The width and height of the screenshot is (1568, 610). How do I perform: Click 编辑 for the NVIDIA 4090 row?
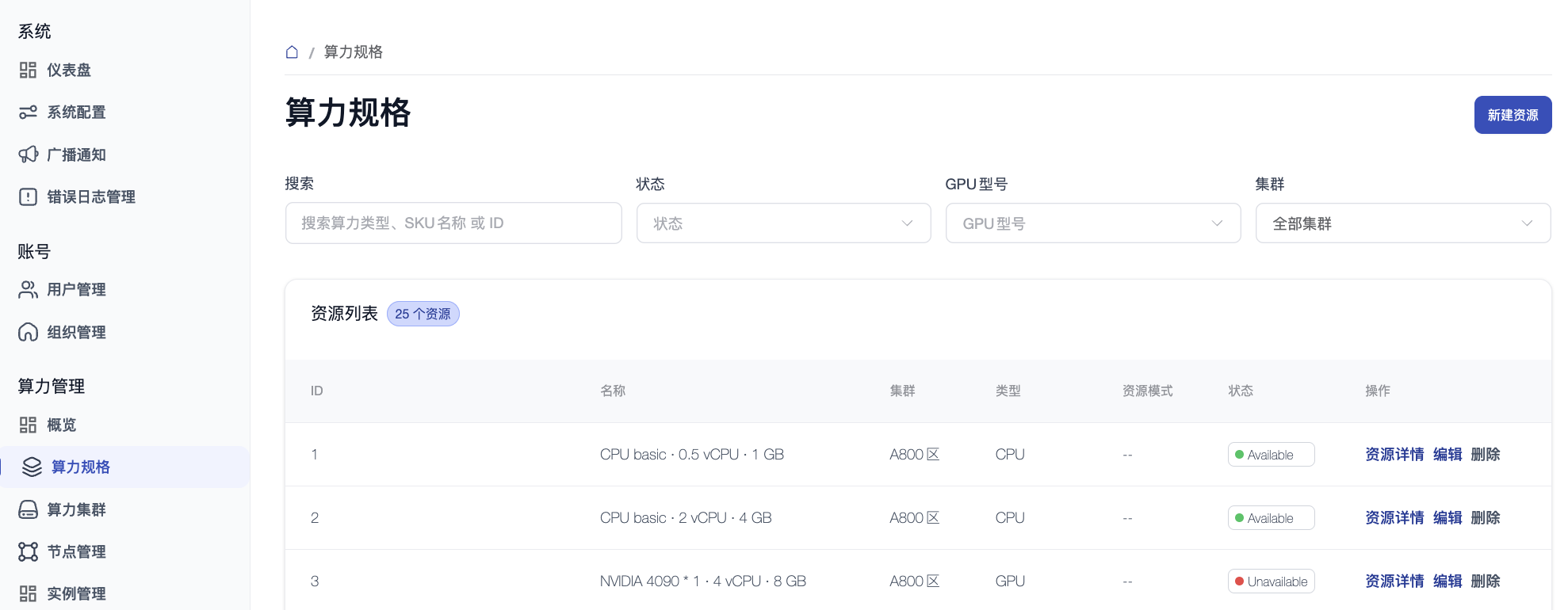1447,581
